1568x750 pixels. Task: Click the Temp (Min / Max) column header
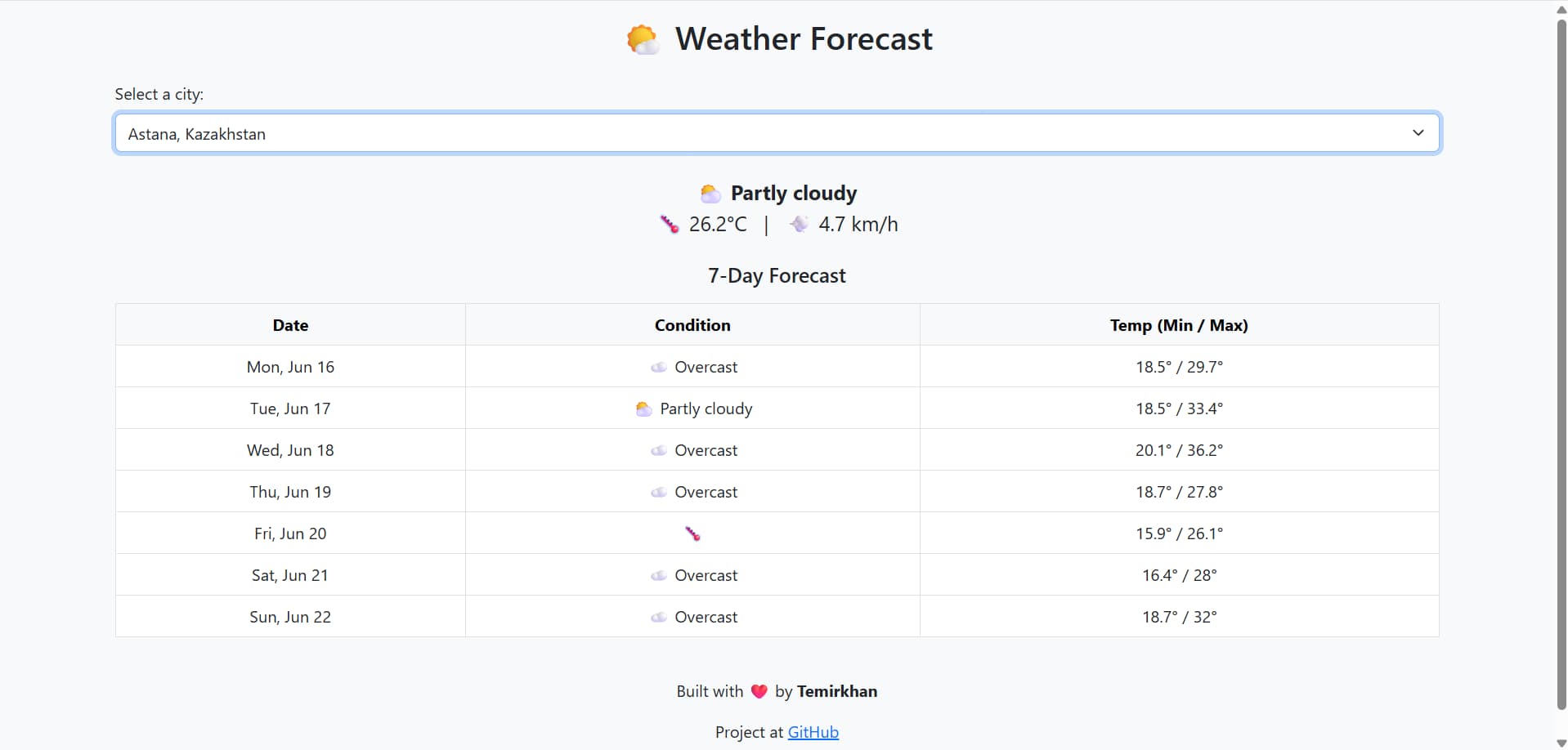pyautogui.click(x=1178, y=325)
